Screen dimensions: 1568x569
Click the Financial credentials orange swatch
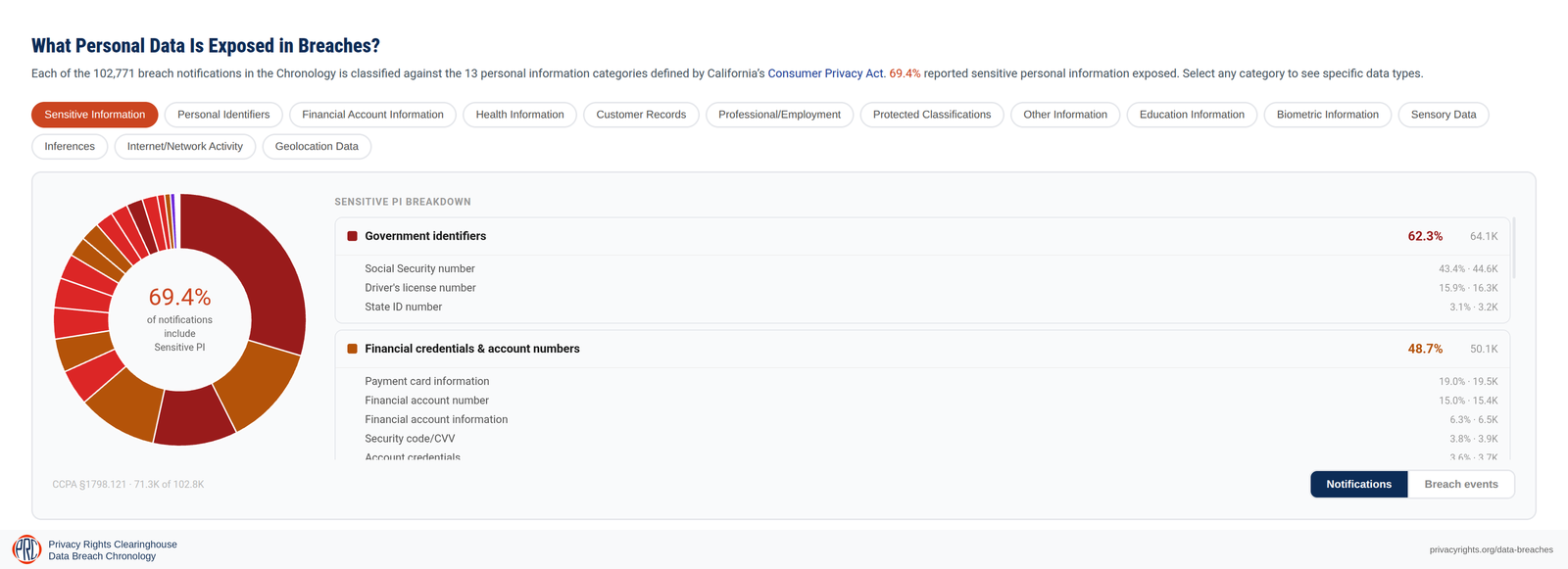352,349
